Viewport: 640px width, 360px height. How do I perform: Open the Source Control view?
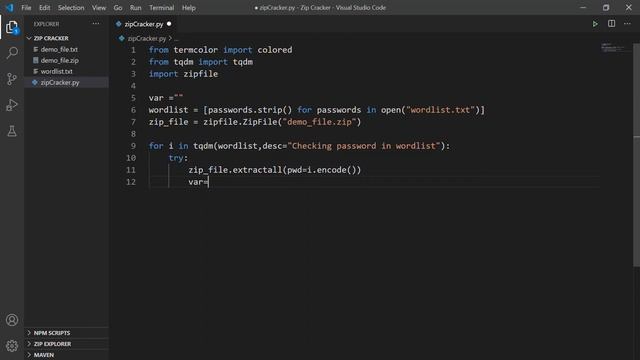12,79
